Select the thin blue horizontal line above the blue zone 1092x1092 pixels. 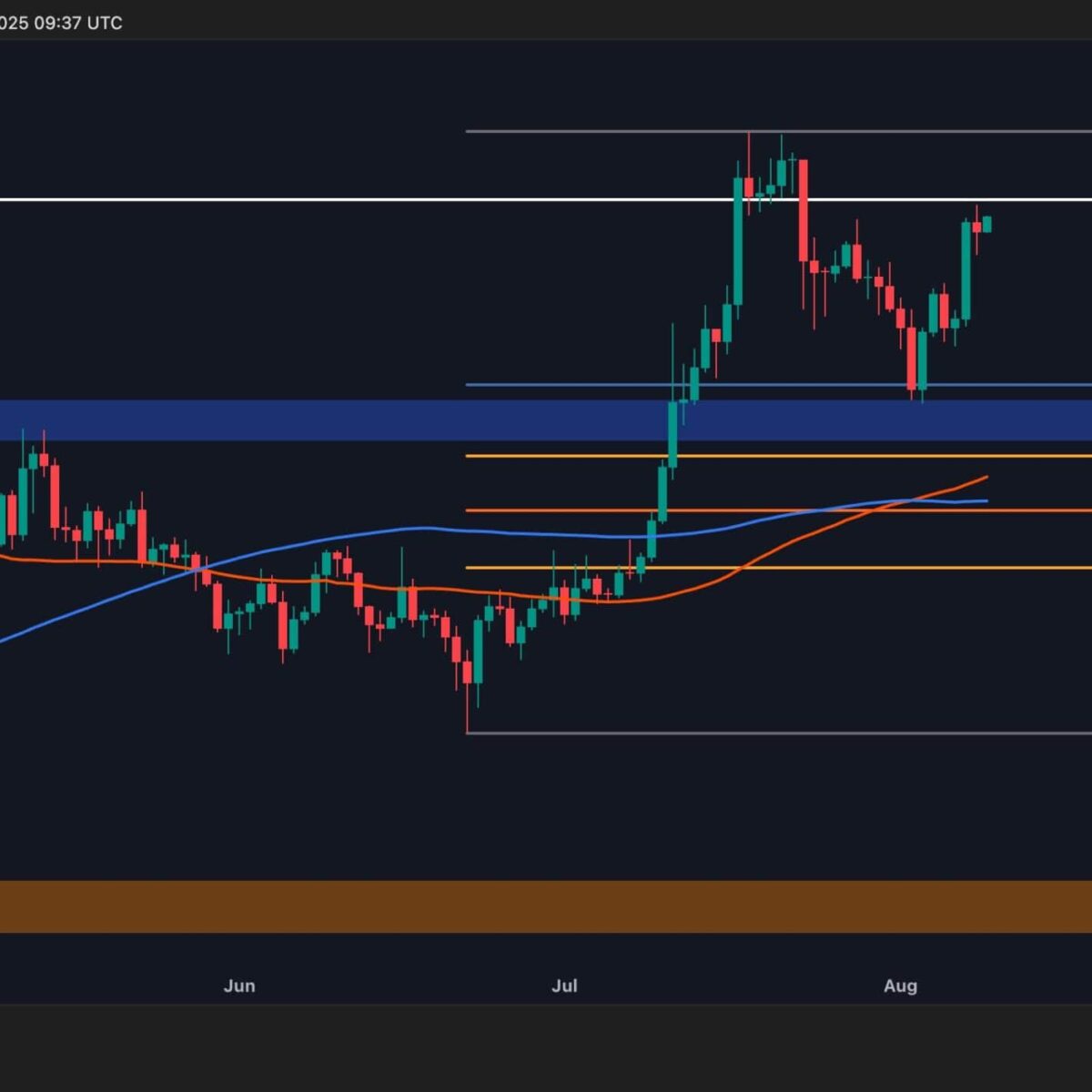pyautogui.click(x=779, y=385)
